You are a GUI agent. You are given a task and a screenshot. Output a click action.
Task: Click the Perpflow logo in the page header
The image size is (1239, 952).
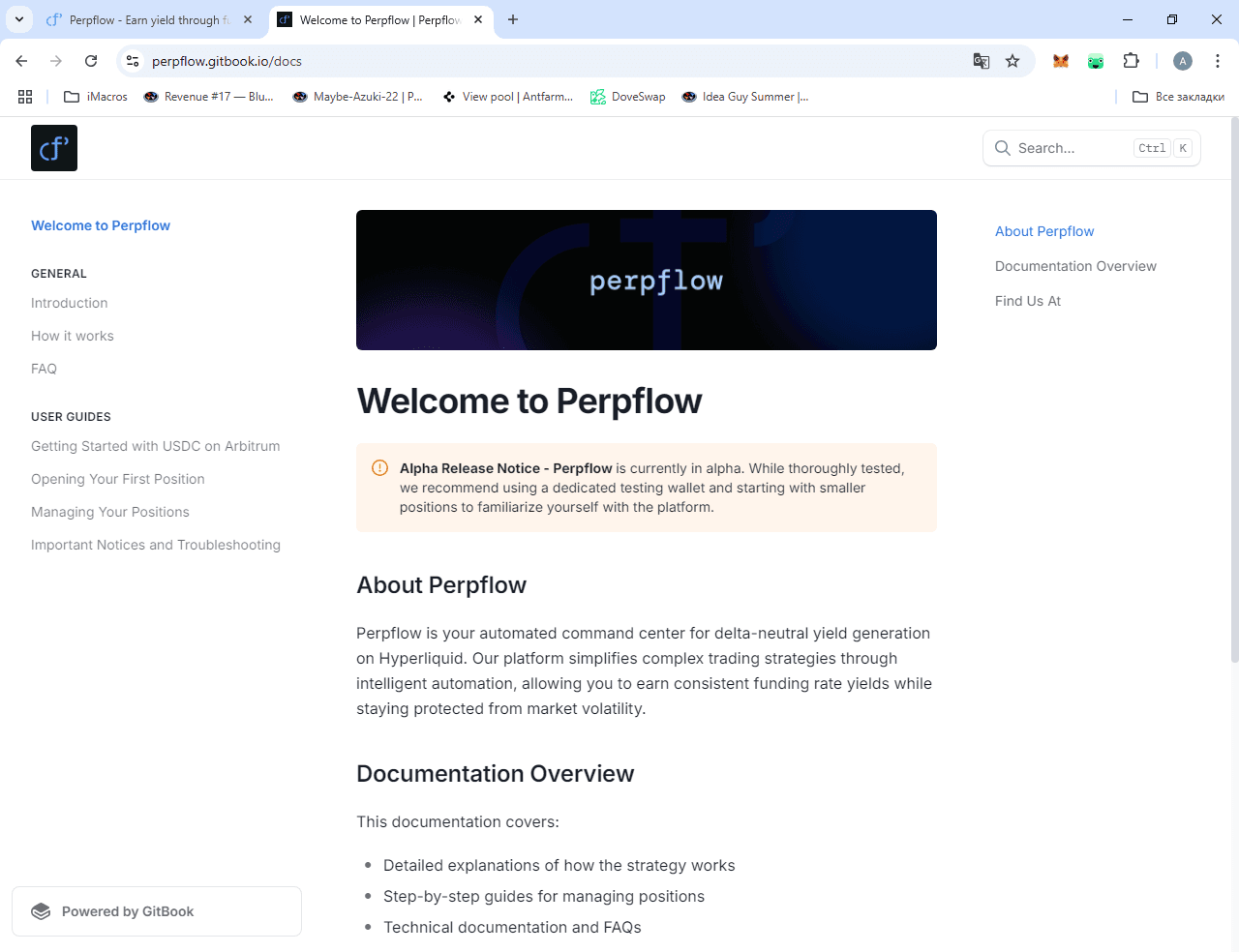click(54, 148)
